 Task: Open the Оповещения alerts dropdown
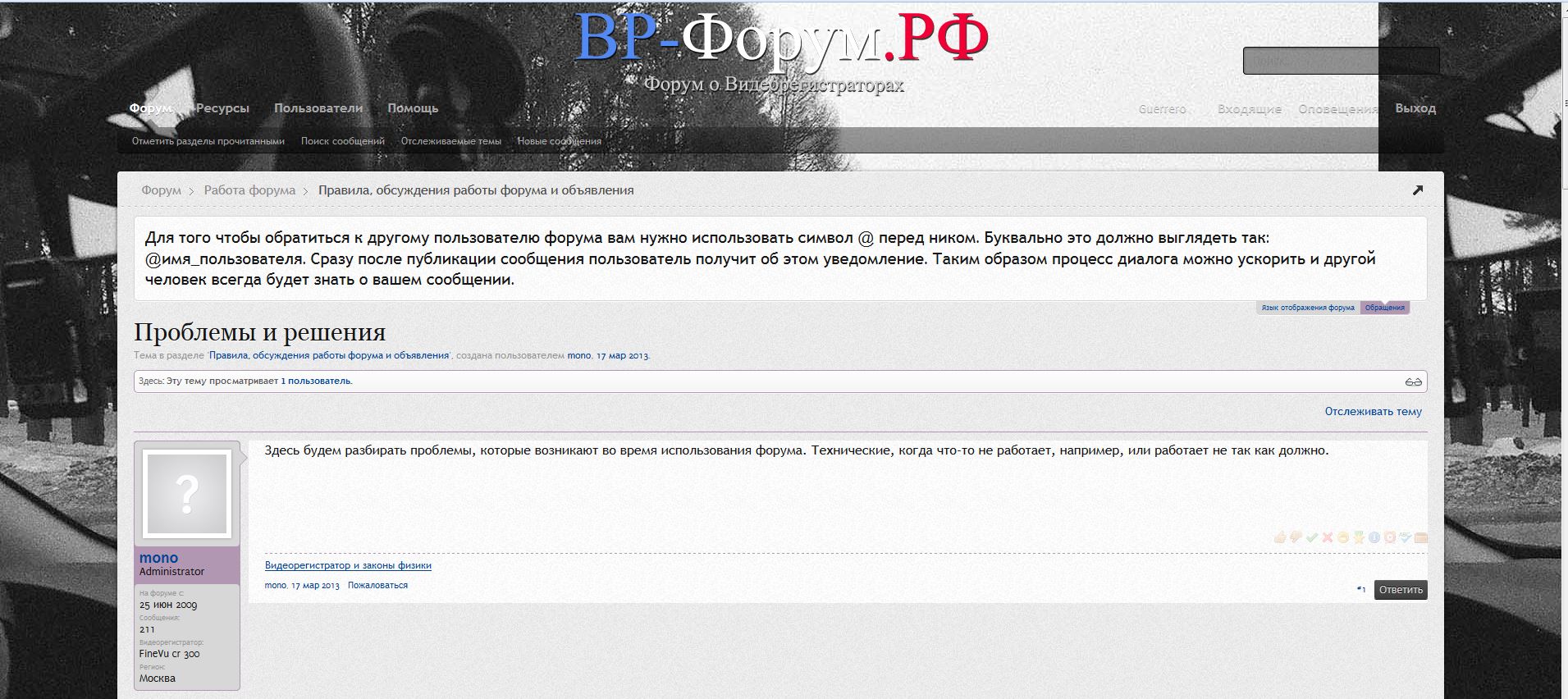(x=1337, y=109)
